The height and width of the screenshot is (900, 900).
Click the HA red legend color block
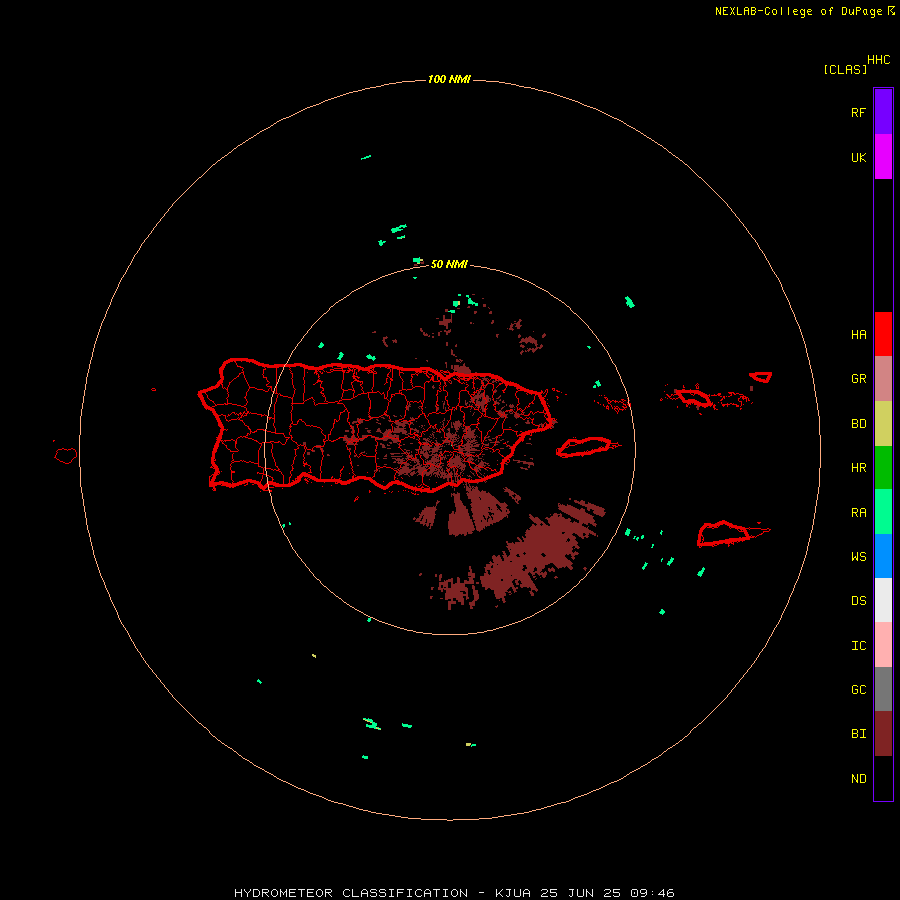[x=883, y=334]
